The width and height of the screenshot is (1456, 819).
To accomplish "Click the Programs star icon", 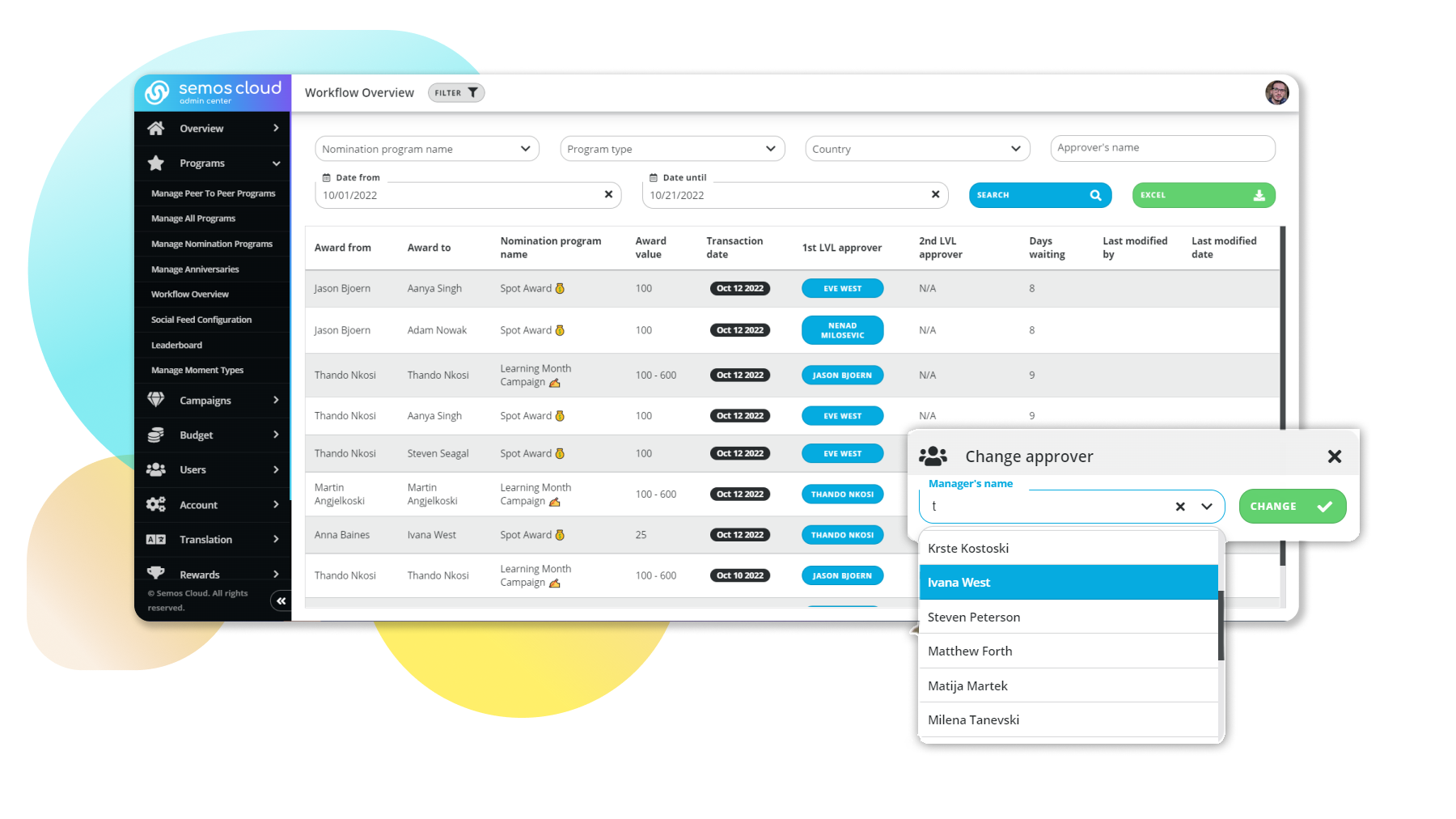I will point(156,163).
